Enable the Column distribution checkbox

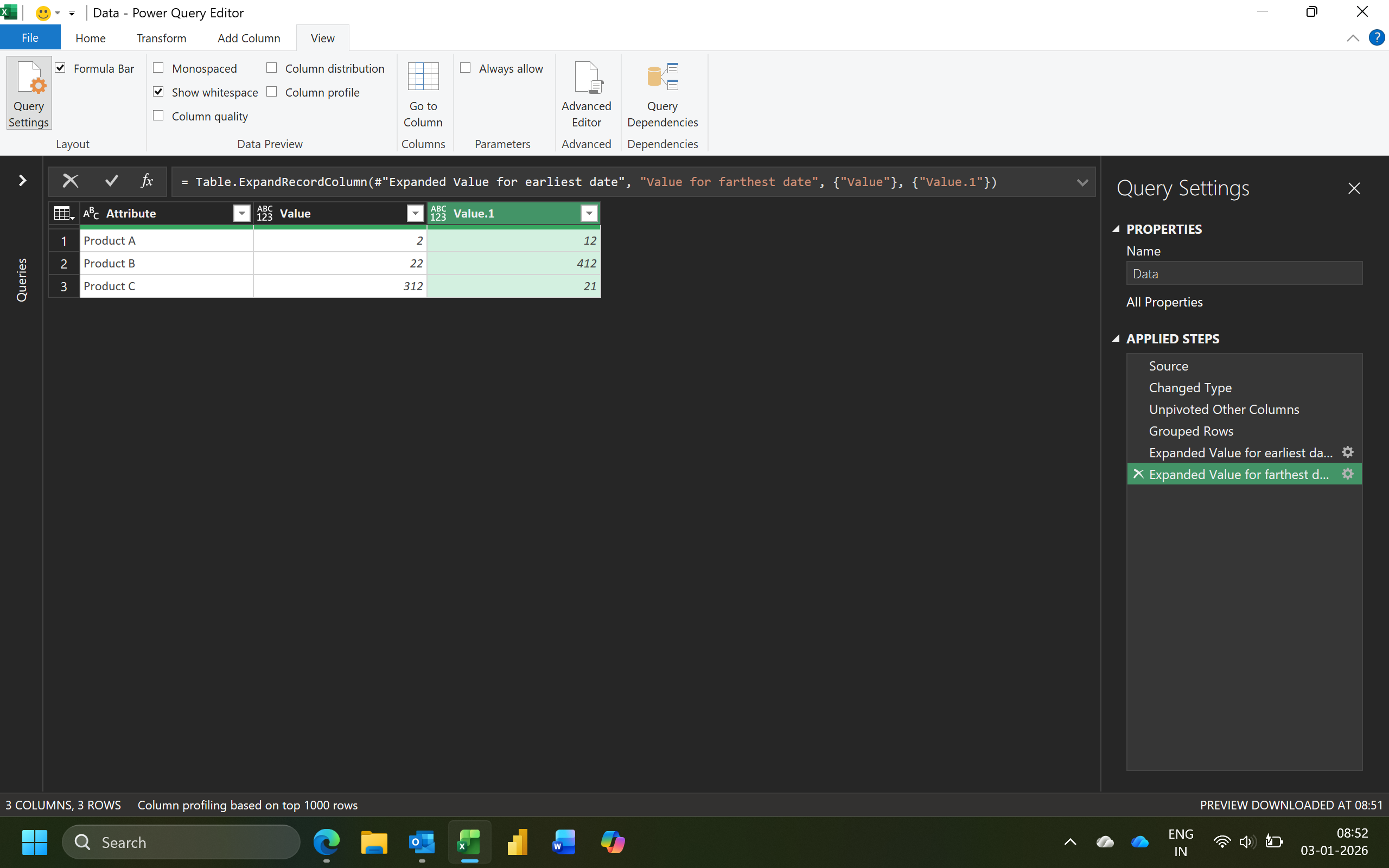272,68
